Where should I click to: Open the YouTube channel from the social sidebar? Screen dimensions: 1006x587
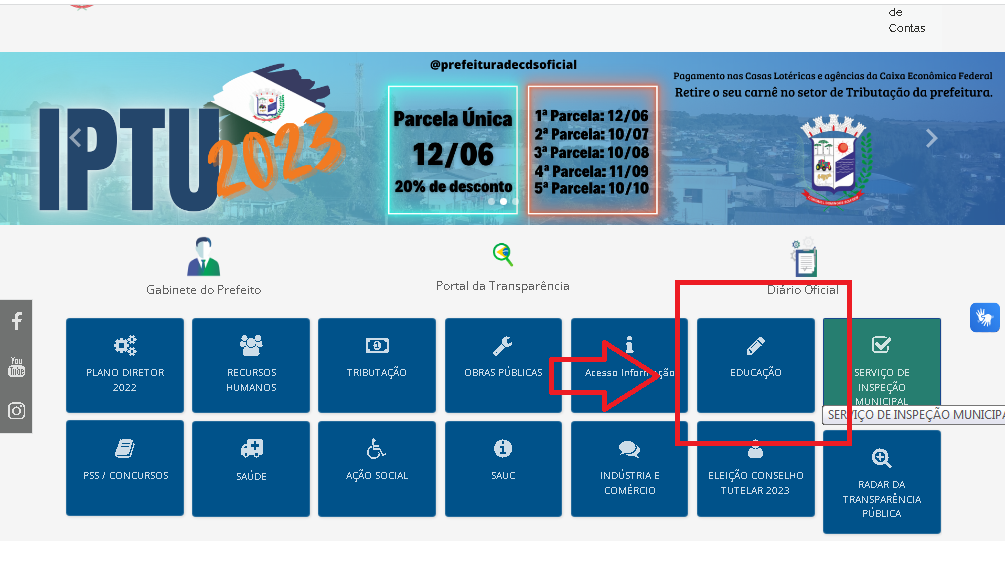coord(16,366)
